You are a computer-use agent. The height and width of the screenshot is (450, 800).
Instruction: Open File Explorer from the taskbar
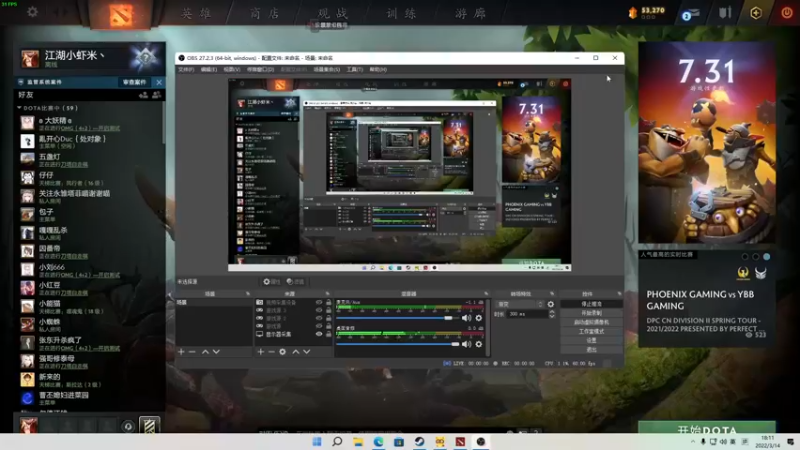point(358,442)
